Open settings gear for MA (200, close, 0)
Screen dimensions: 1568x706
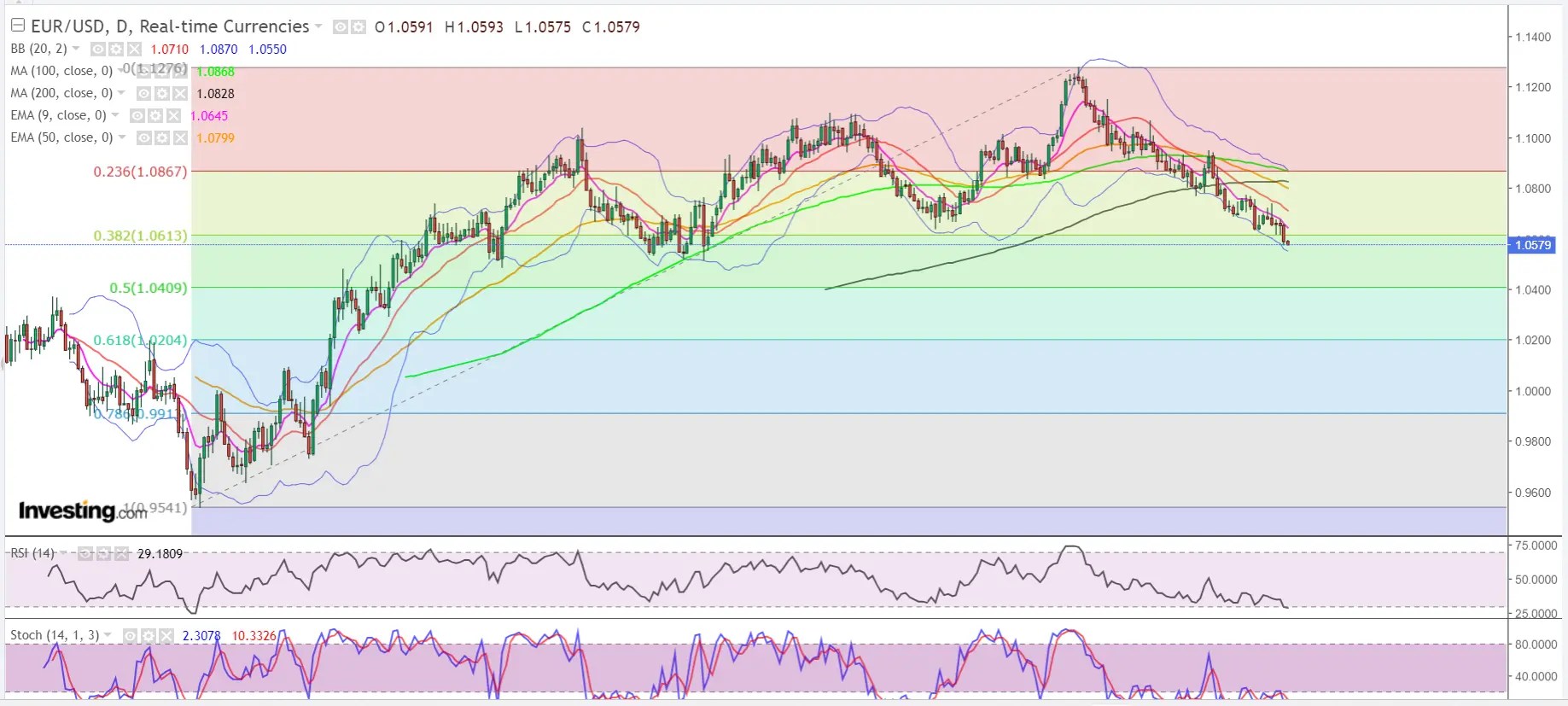[x=162, y=93]
